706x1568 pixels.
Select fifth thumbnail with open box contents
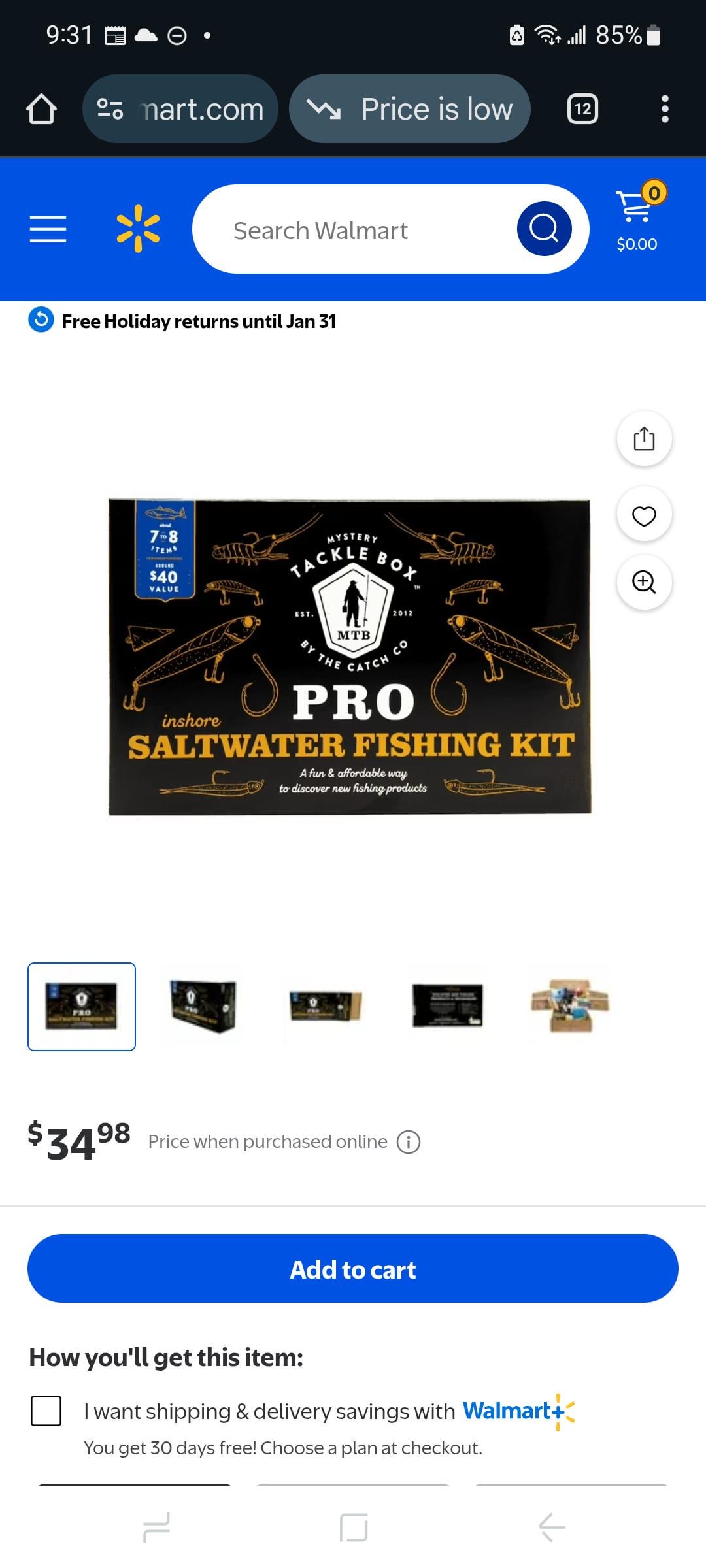pos(569,1007)
